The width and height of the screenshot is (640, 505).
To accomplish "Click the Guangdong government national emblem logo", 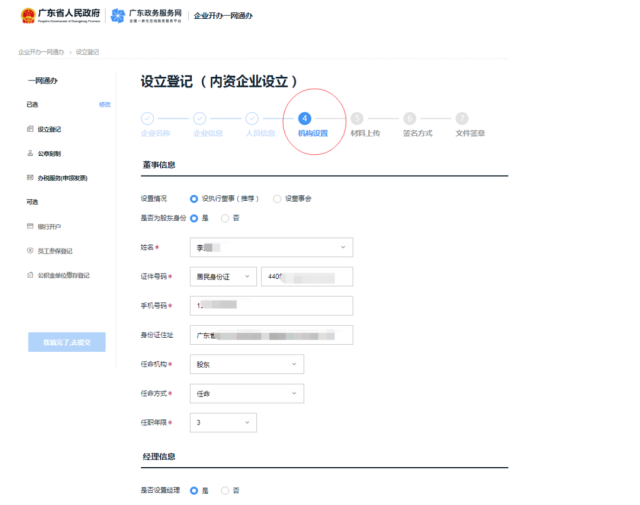I will coord(28,16).
